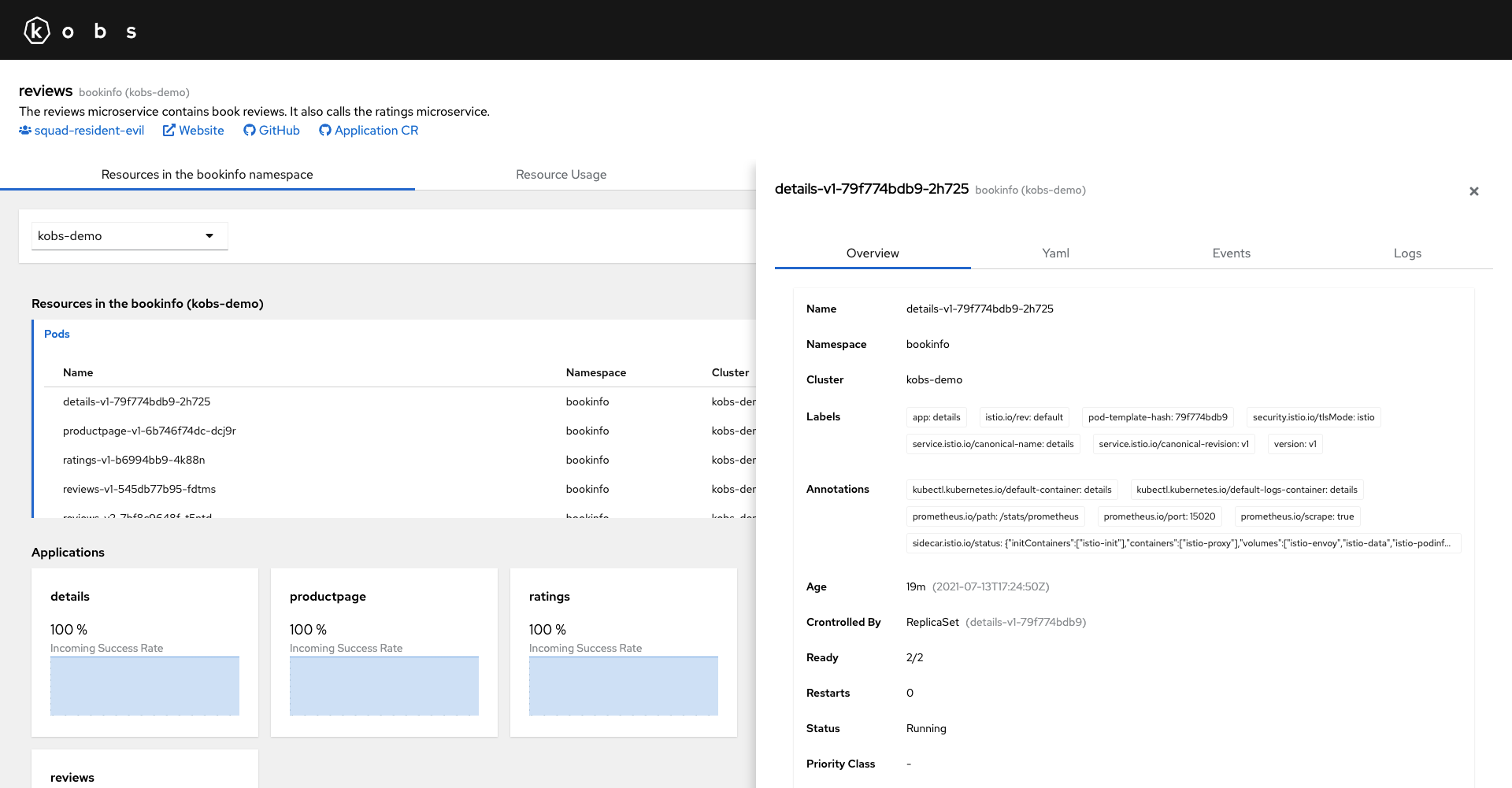
Task: Click the Name column header
Action: [x=78, y=373]
